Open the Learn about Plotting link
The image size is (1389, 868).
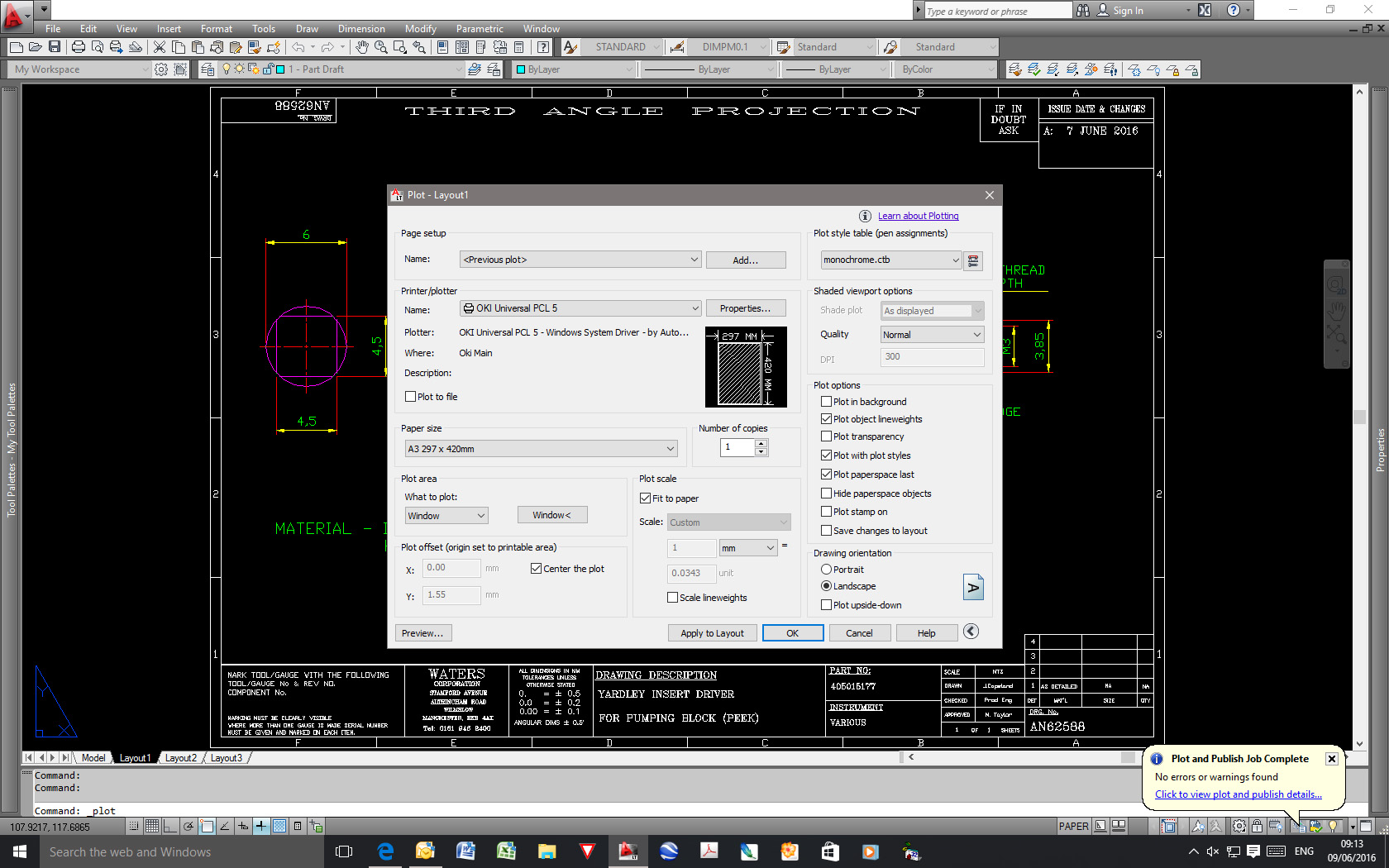point(918,216)
